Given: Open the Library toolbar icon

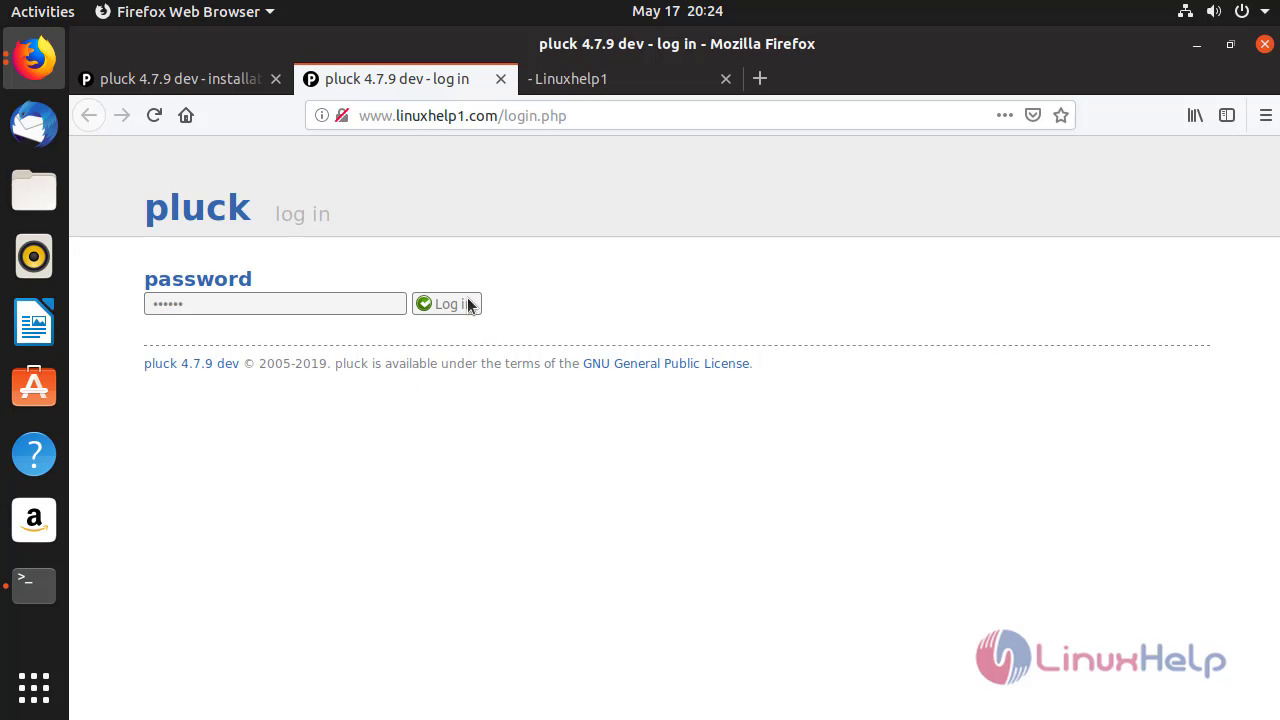Looking at the screenshot, I should pos(1195,115).
